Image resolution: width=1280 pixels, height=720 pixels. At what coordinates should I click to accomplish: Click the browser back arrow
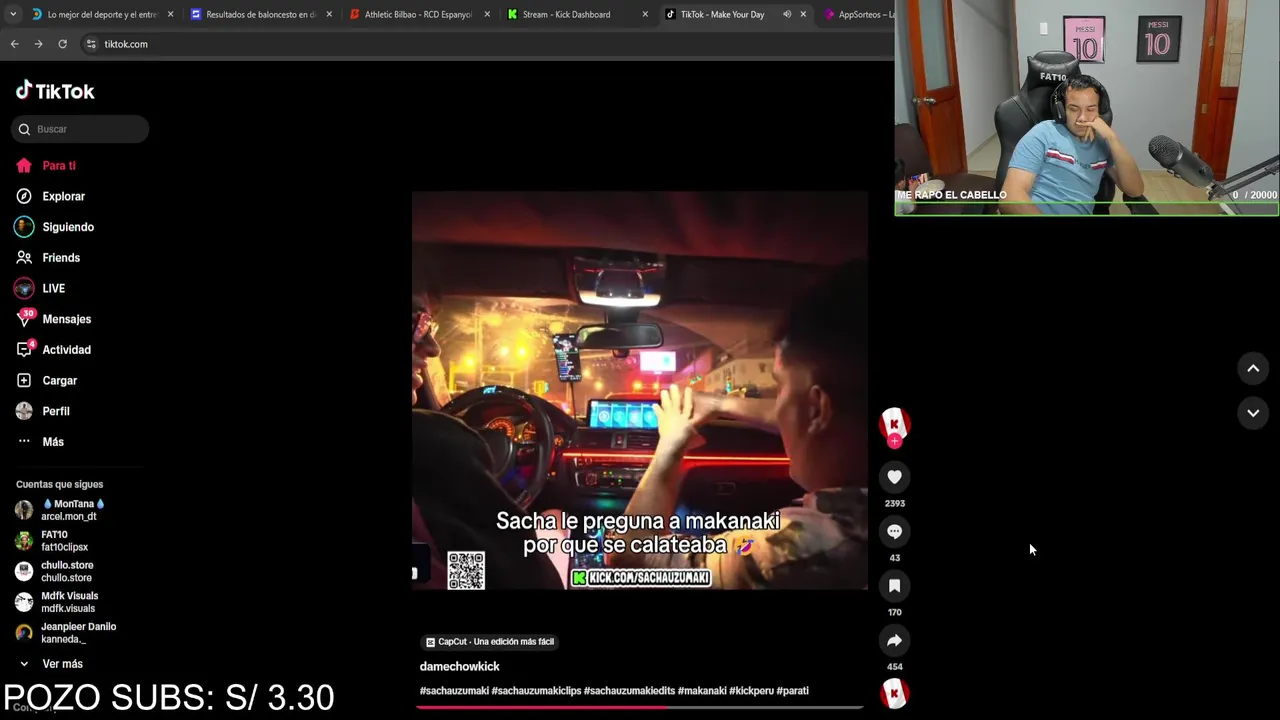14,44
